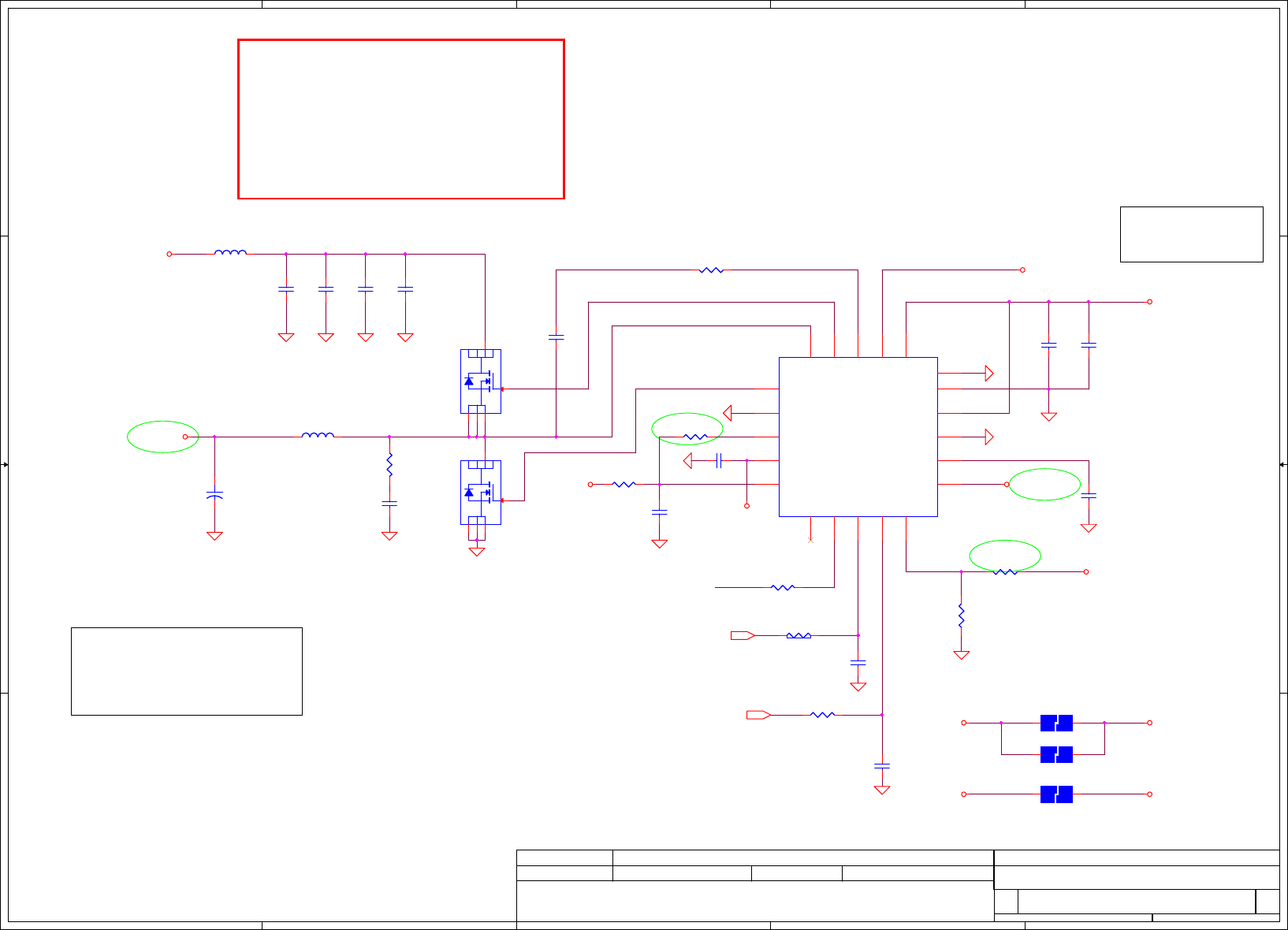1288x930 pixels.
Task: Select the resistor on the topmost long wire
Action: 711,270
